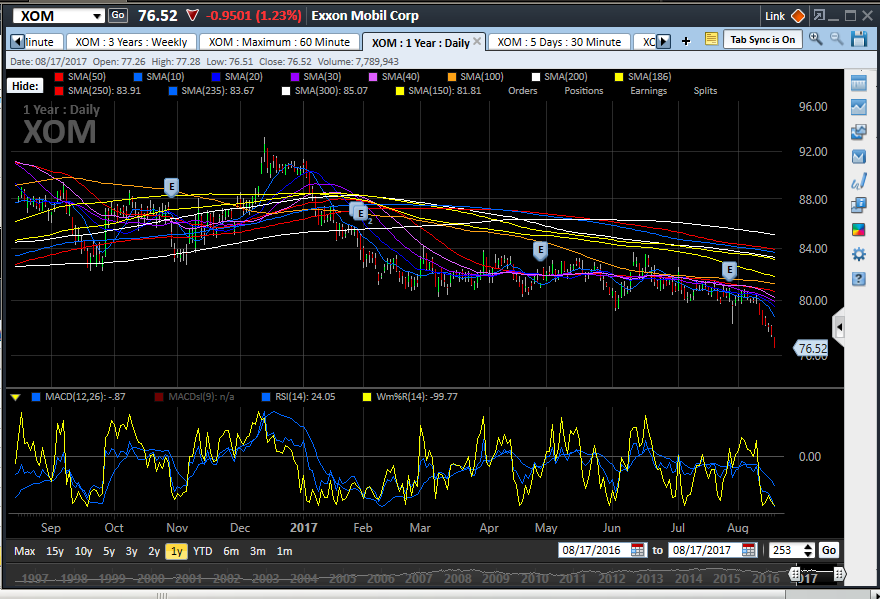880x599 pixels.
Task: Click Go button beside date range
Action: pyautogui.click(x=829, y=550)
